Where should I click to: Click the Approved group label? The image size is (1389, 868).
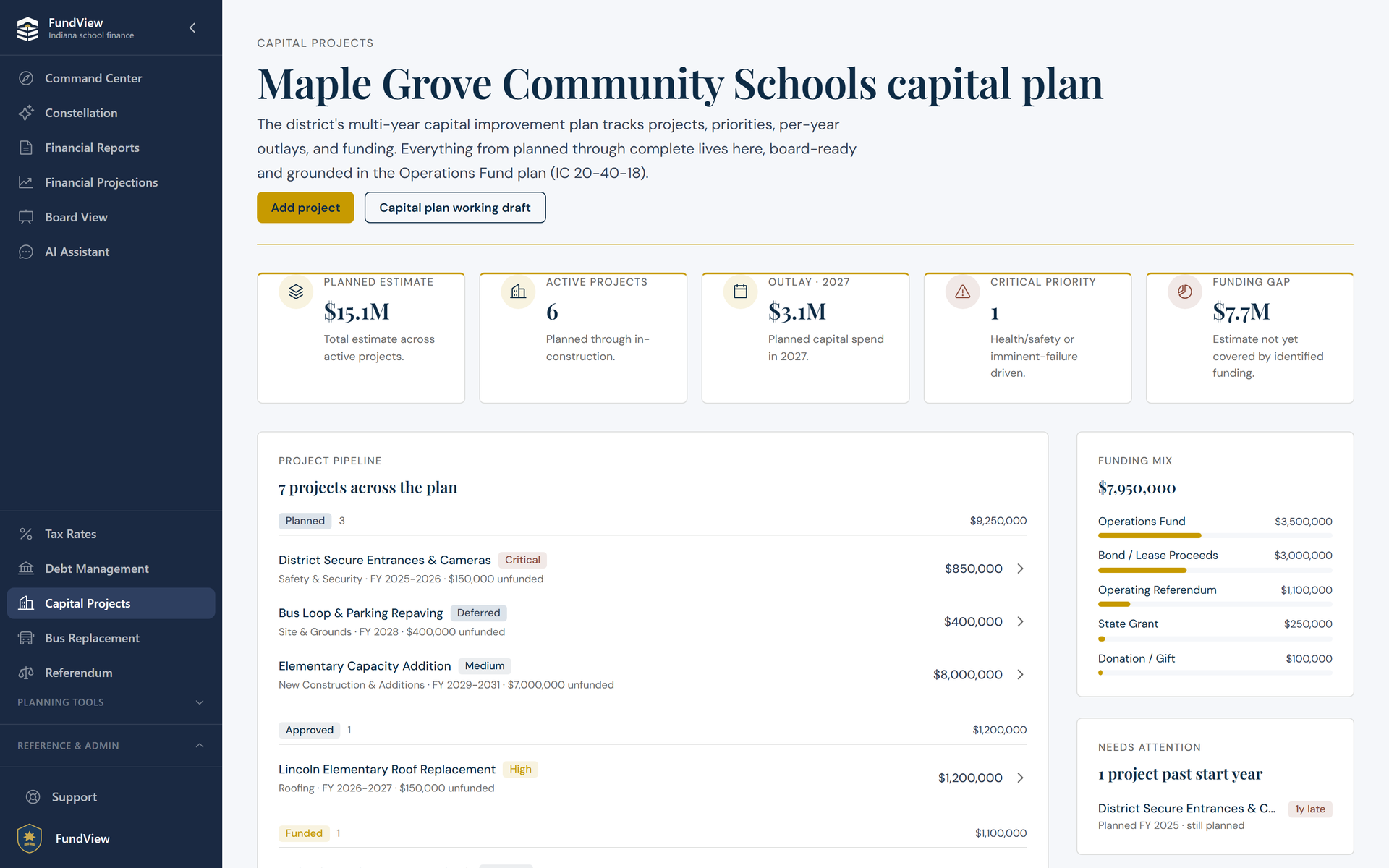309,730
